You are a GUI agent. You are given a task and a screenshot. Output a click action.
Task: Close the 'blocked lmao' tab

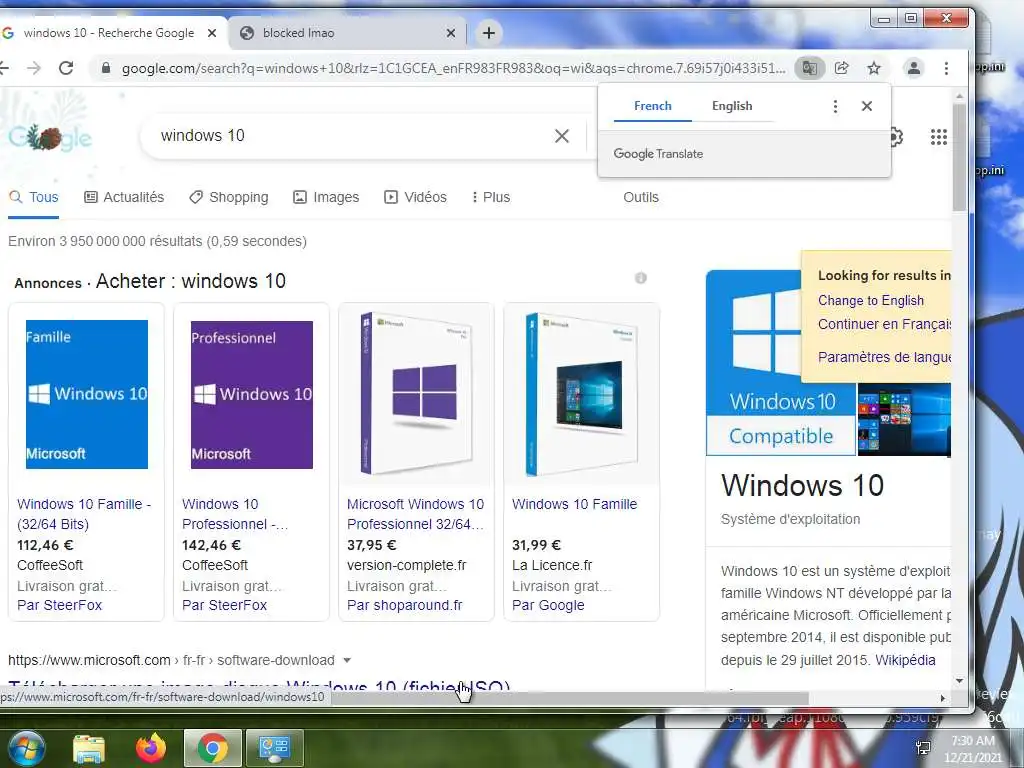tap(451, 33)
